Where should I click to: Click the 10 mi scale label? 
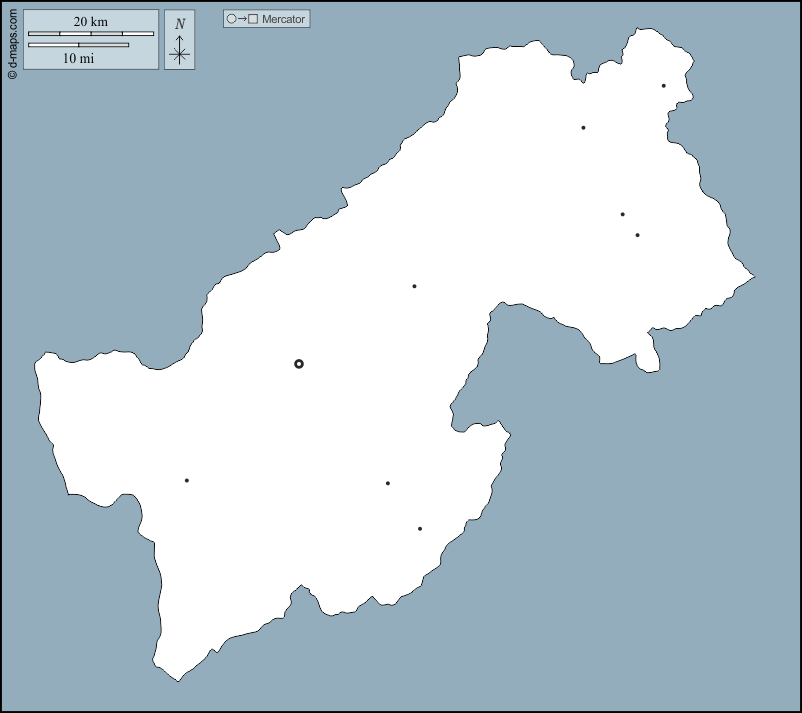[x=78, y=58]
